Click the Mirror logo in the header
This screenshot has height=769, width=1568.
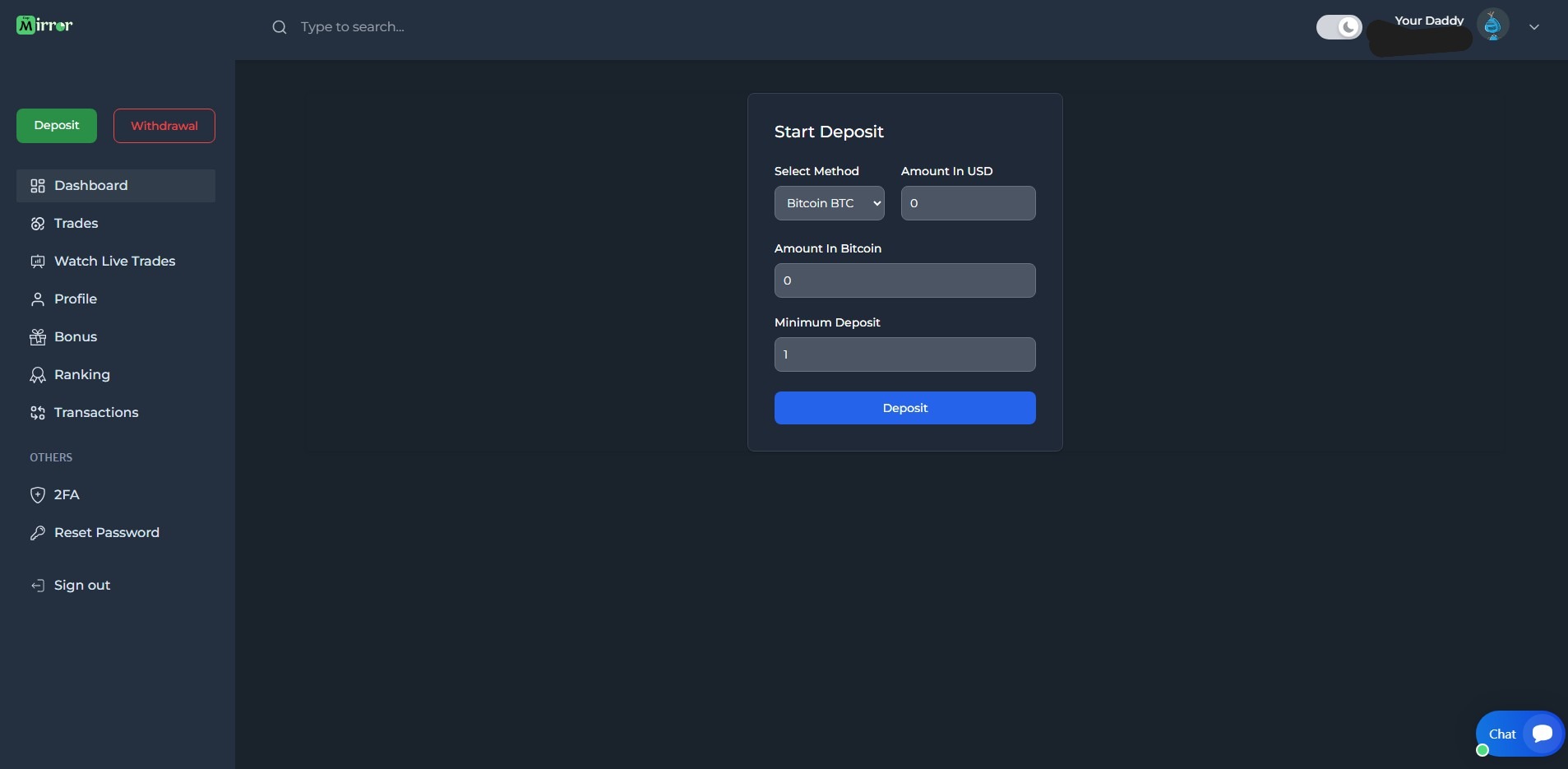click(x=44, y=25)
